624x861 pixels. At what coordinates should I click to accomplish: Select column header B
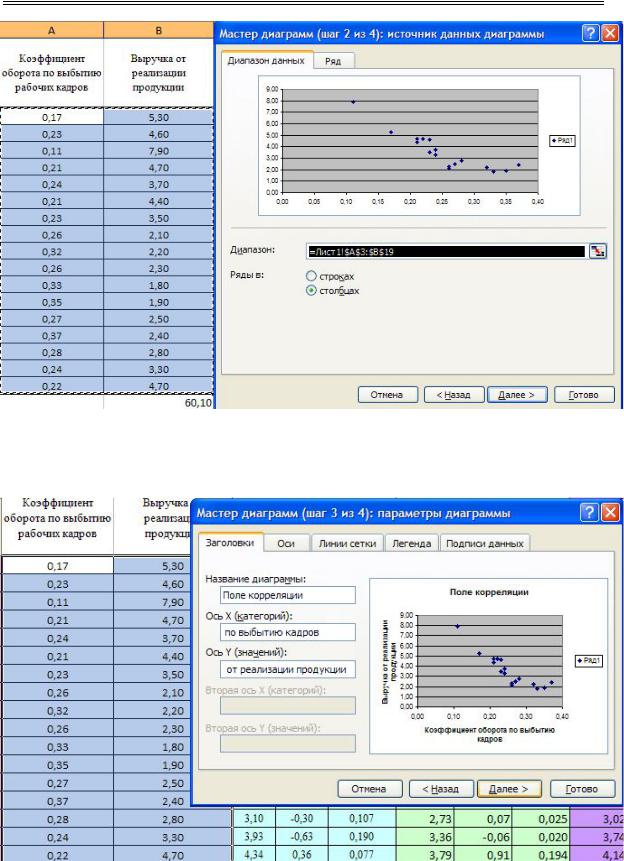tap(159, 30)
